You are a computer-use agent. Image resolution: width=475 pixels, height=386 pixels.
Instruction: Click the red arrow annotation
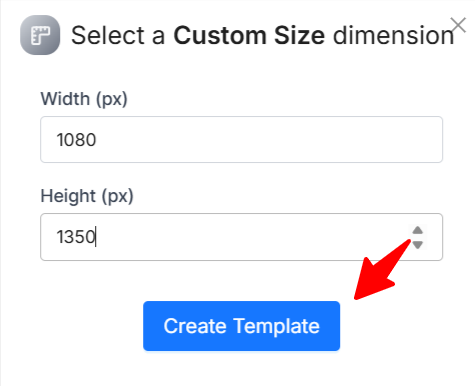tap(383, 269)
